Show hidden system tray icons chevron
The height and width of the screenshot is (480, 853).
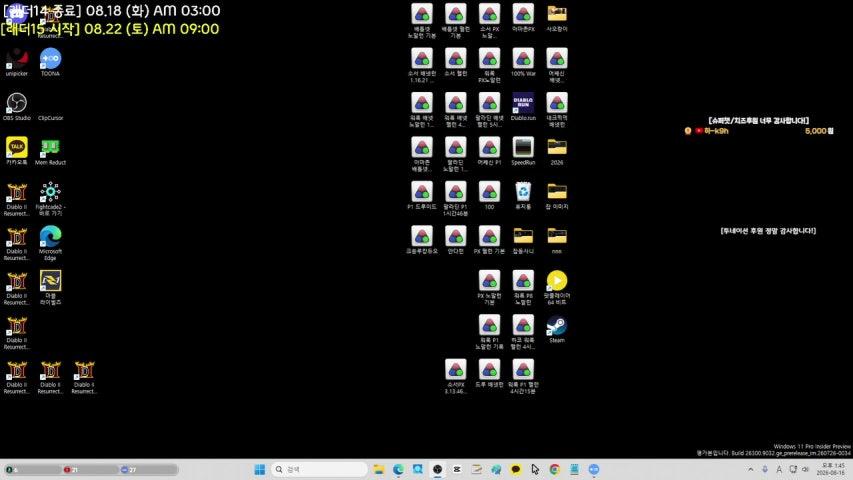click(751, 469)
